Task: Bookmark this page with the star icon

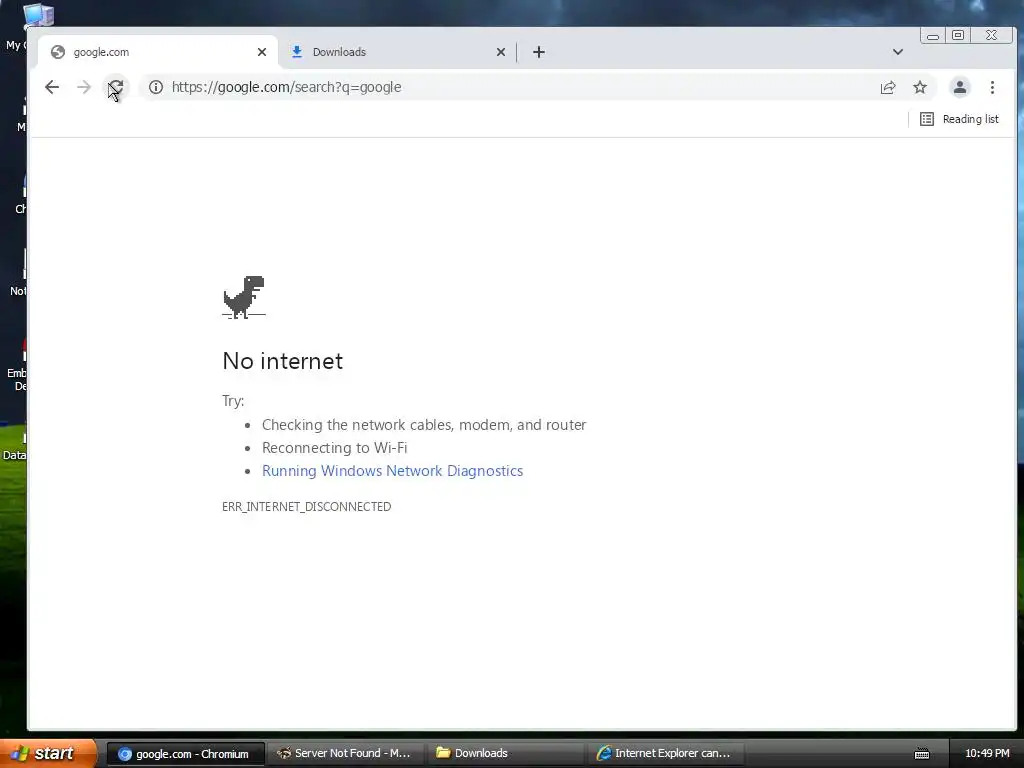Action: [x=920, y=88]
